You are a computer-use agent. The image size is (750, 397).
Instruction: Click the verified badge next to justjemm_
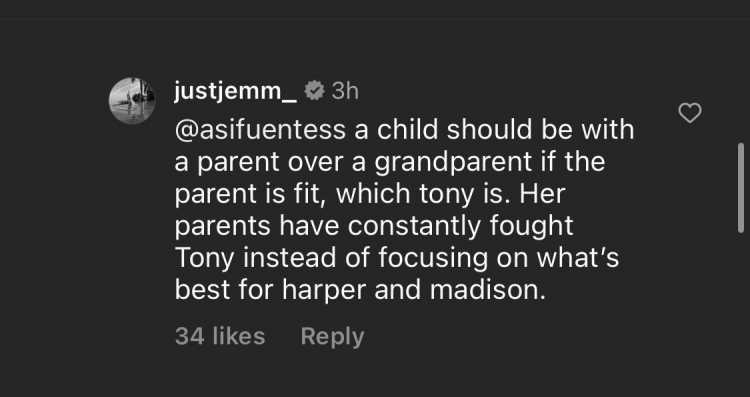coord(314,90)
